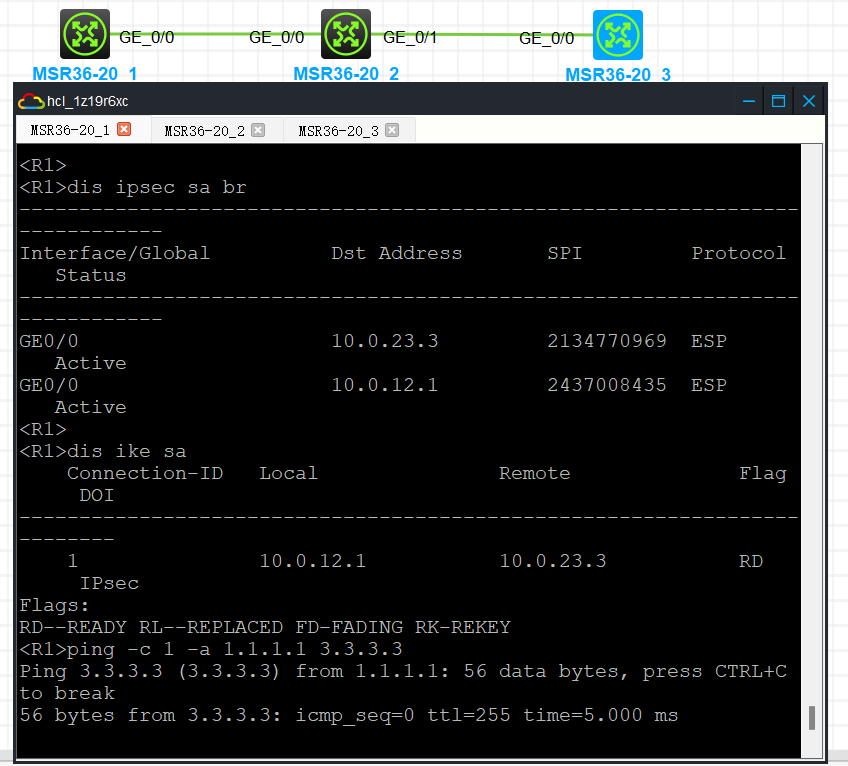Click GE0/0 interface in the 10.0.12.1 row

(x=49, y=385)
